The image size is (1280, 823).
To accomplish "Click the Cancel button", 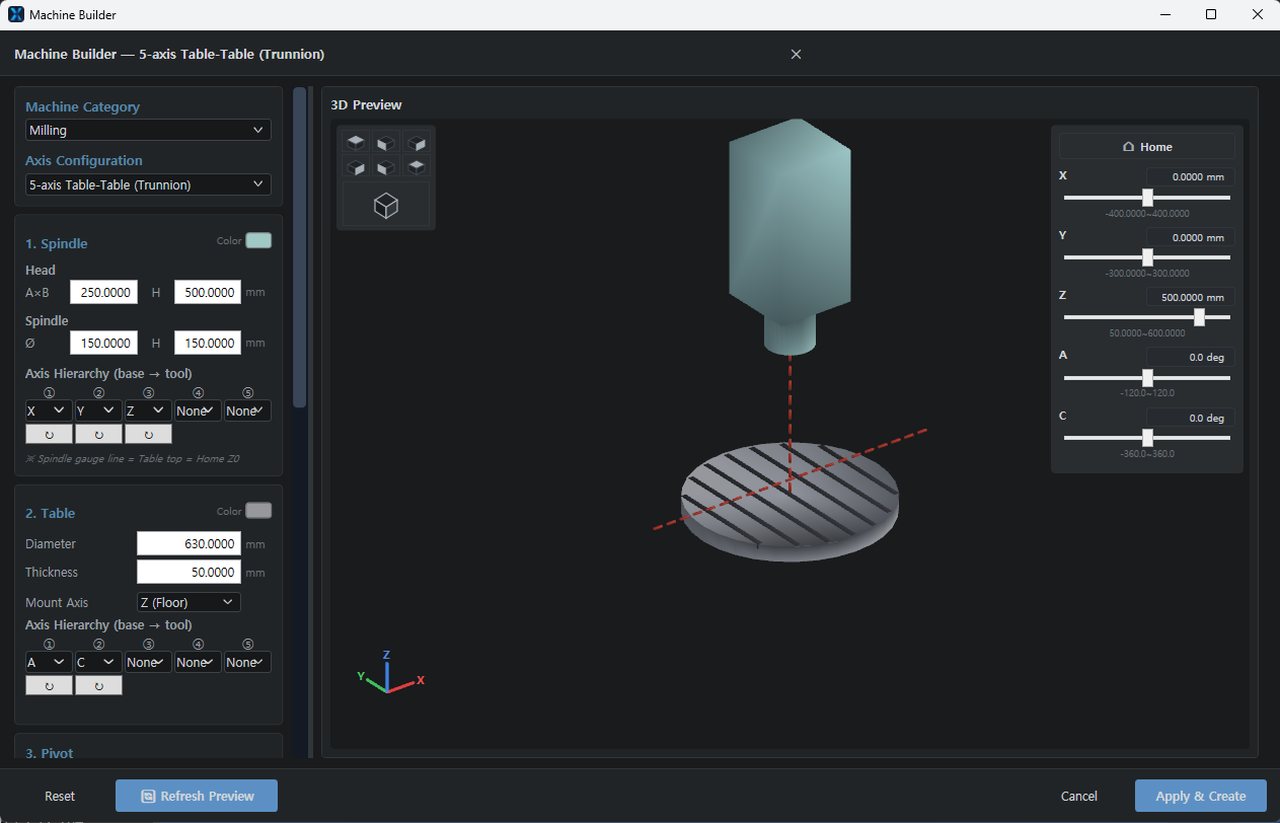I will (1079, 796).
